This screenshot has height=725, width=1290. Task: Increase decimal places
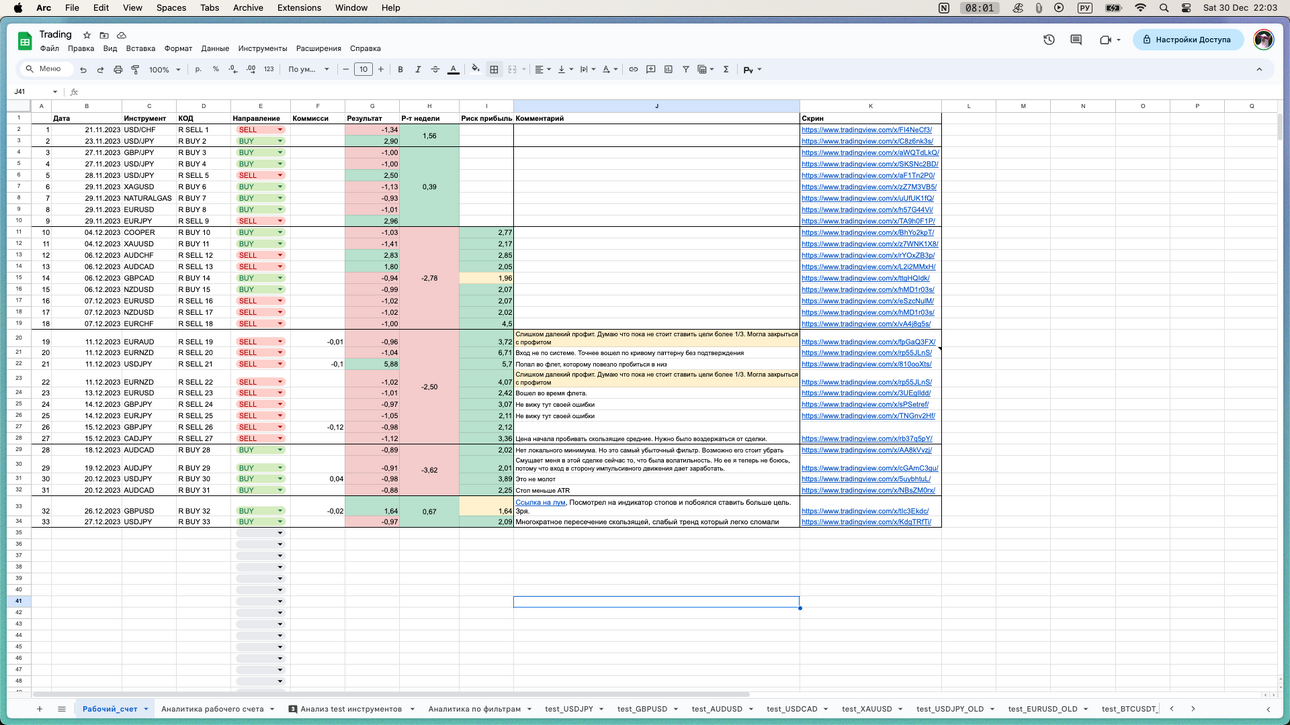[250, 70]
